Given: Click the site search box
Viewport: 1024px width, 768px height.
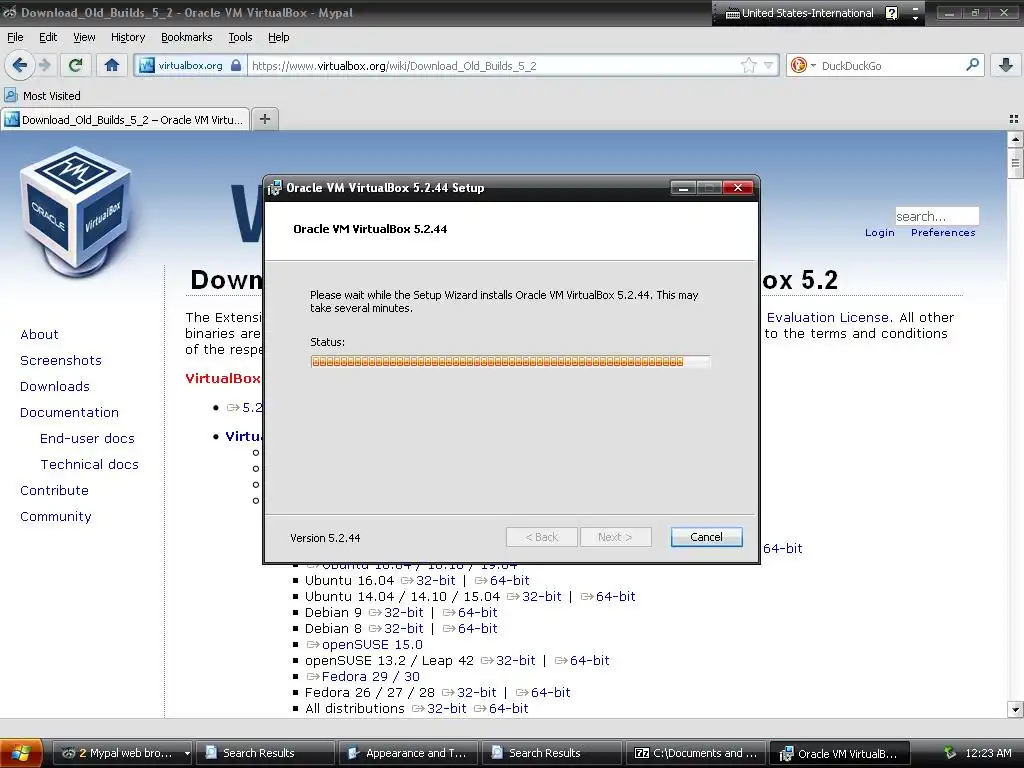Looking at the screenshot, I should [936, 216].
